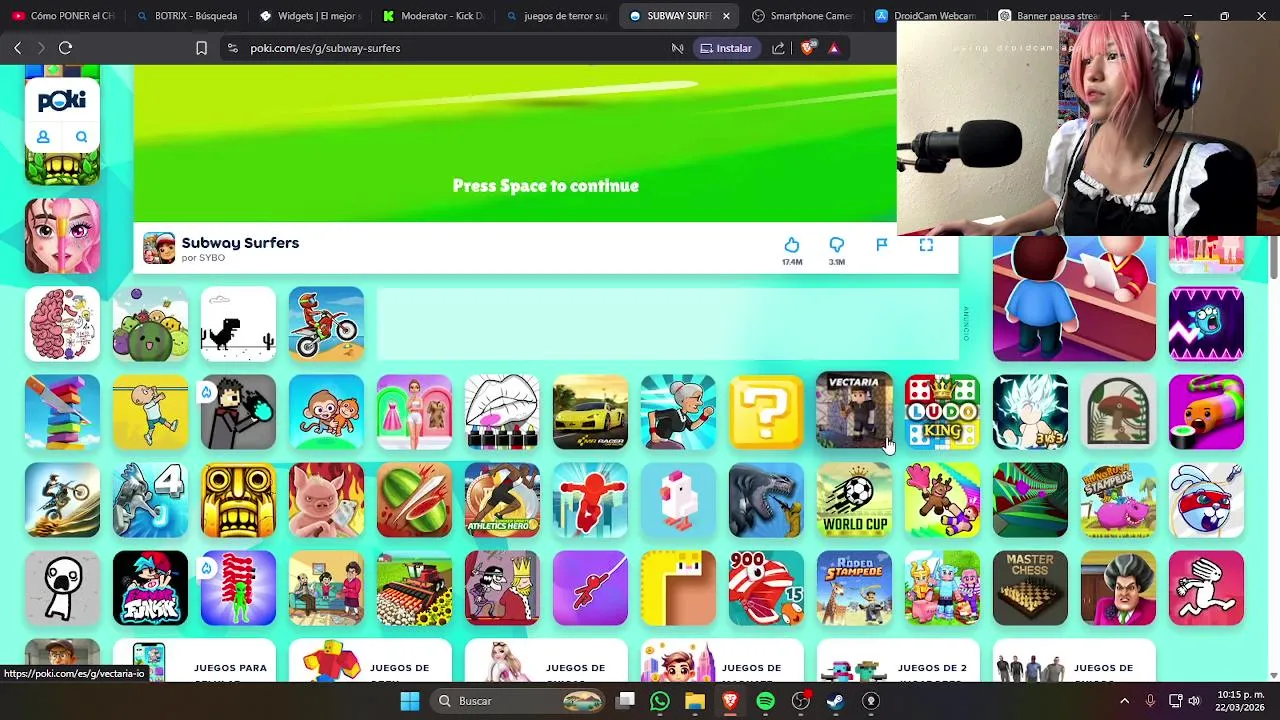
Task: Open the pink-haired makeup game in sidebar
Action: tap(62, 236)
